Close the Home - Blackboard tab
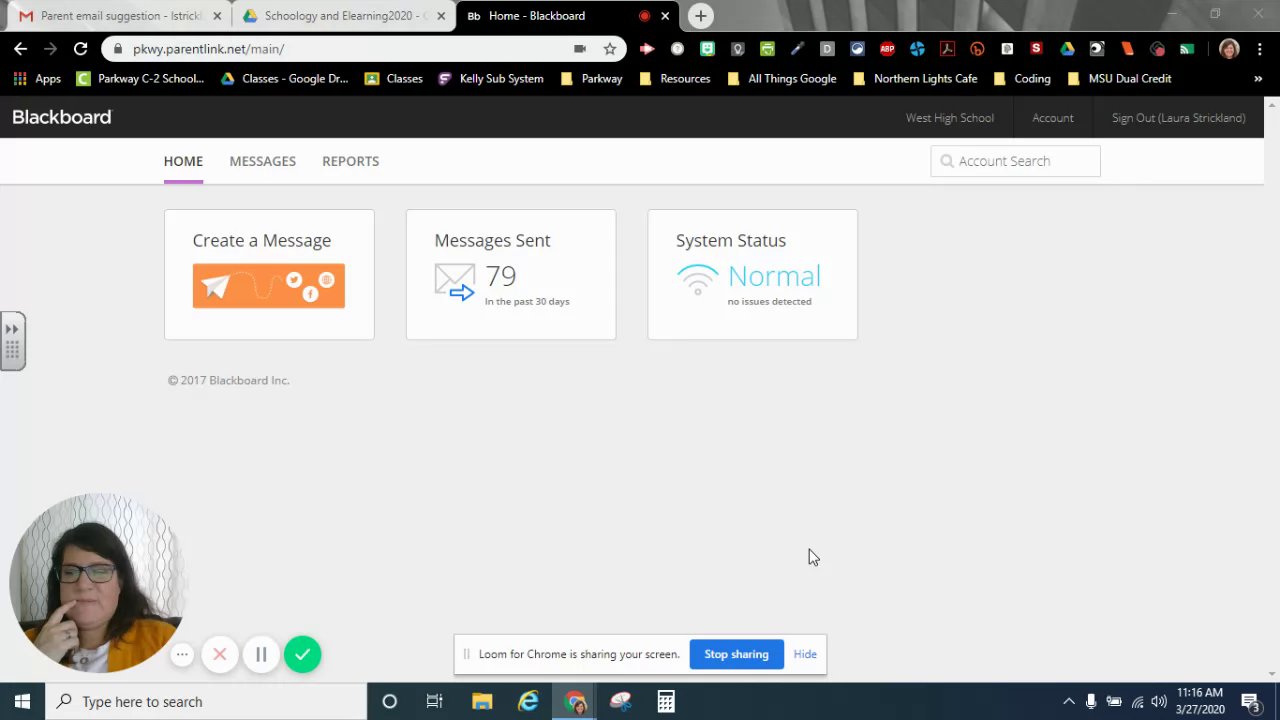The image size is (1280, 720). 665,16
